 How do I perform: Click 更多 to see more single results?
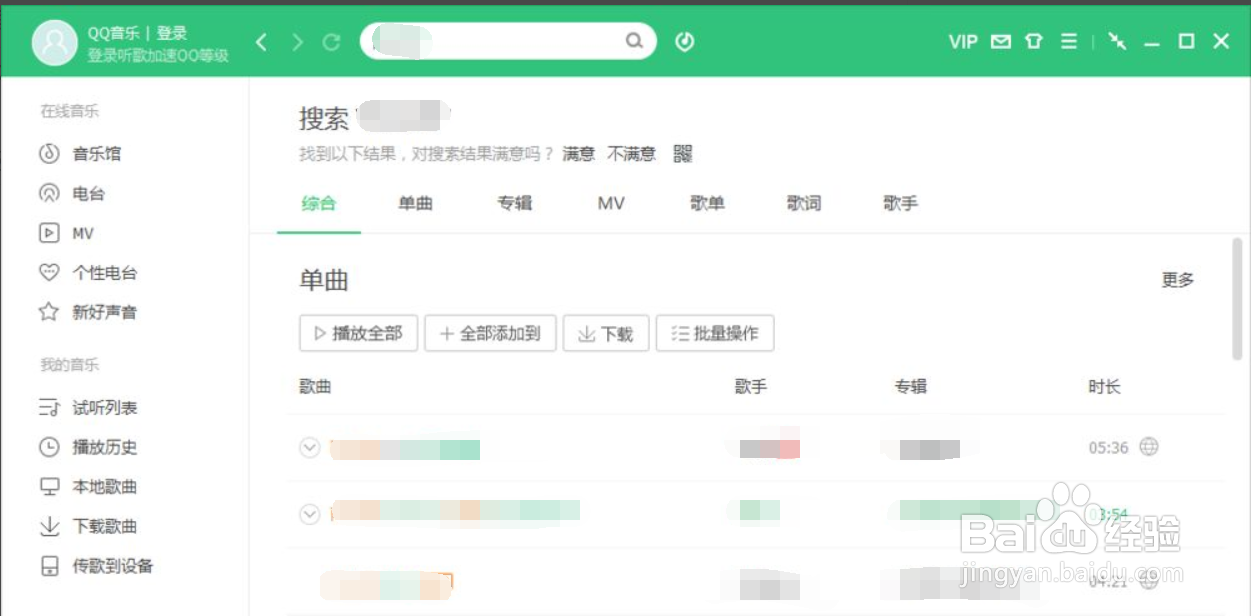point(1177,281)
